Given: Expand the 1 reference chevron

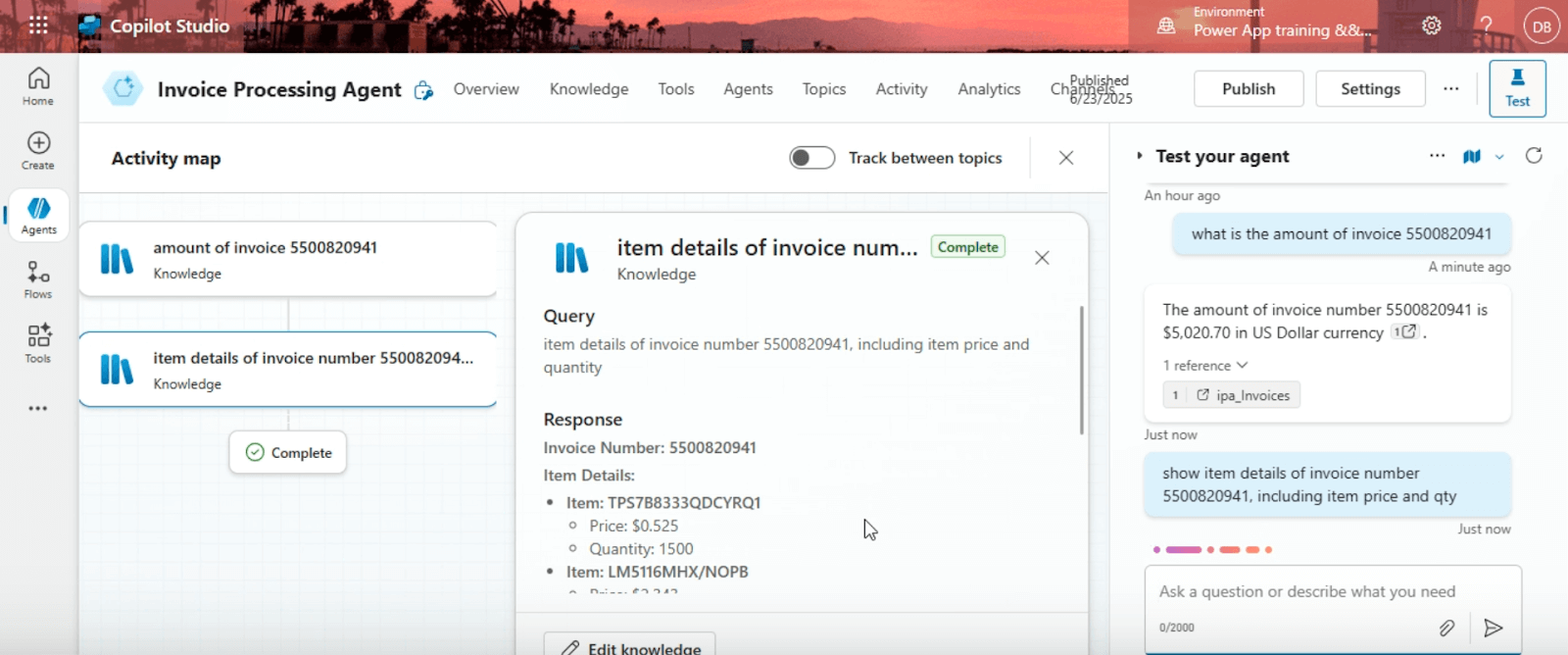Looking at the screenshot, I should tap(1243, 365).
